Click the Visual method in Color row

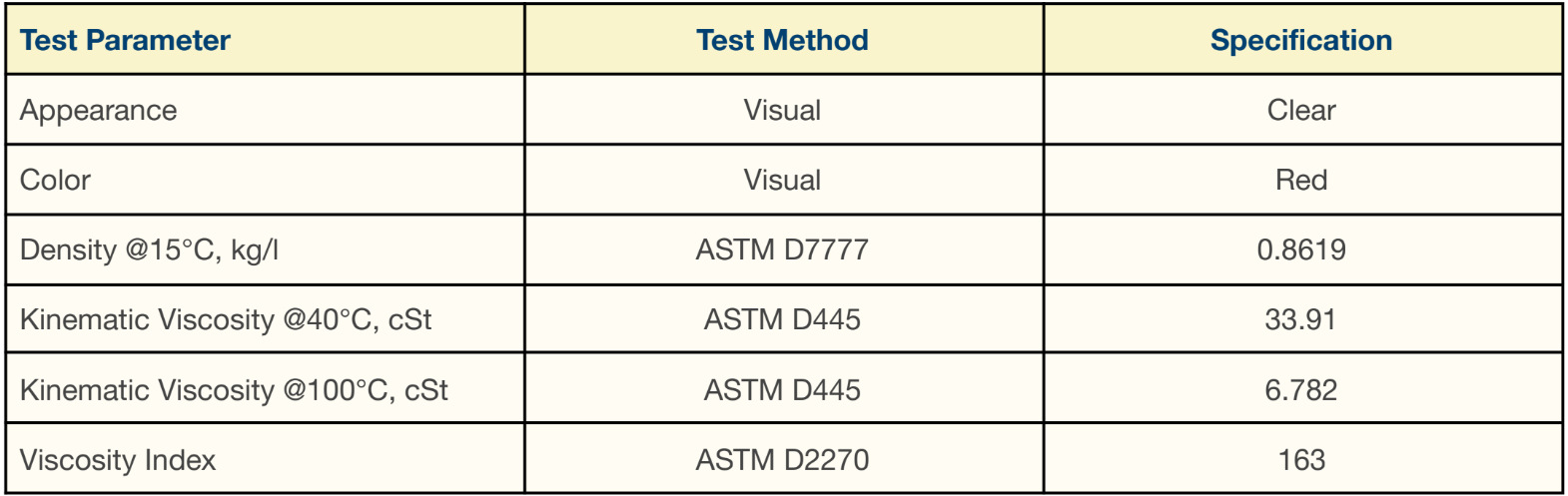tap(782, 180)
